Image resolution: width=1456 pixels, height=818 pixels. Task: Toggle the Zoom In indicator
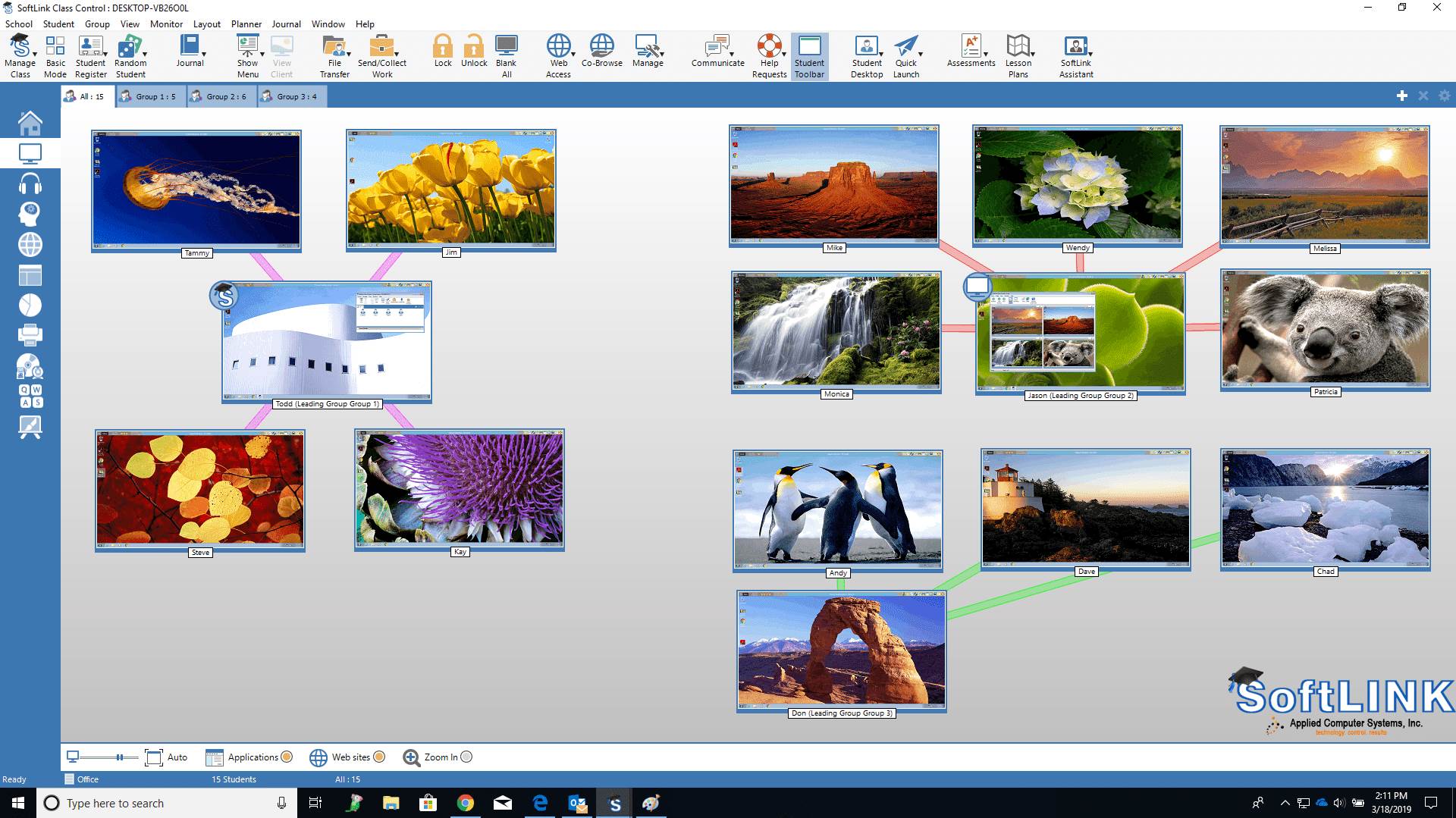point(466,757)
